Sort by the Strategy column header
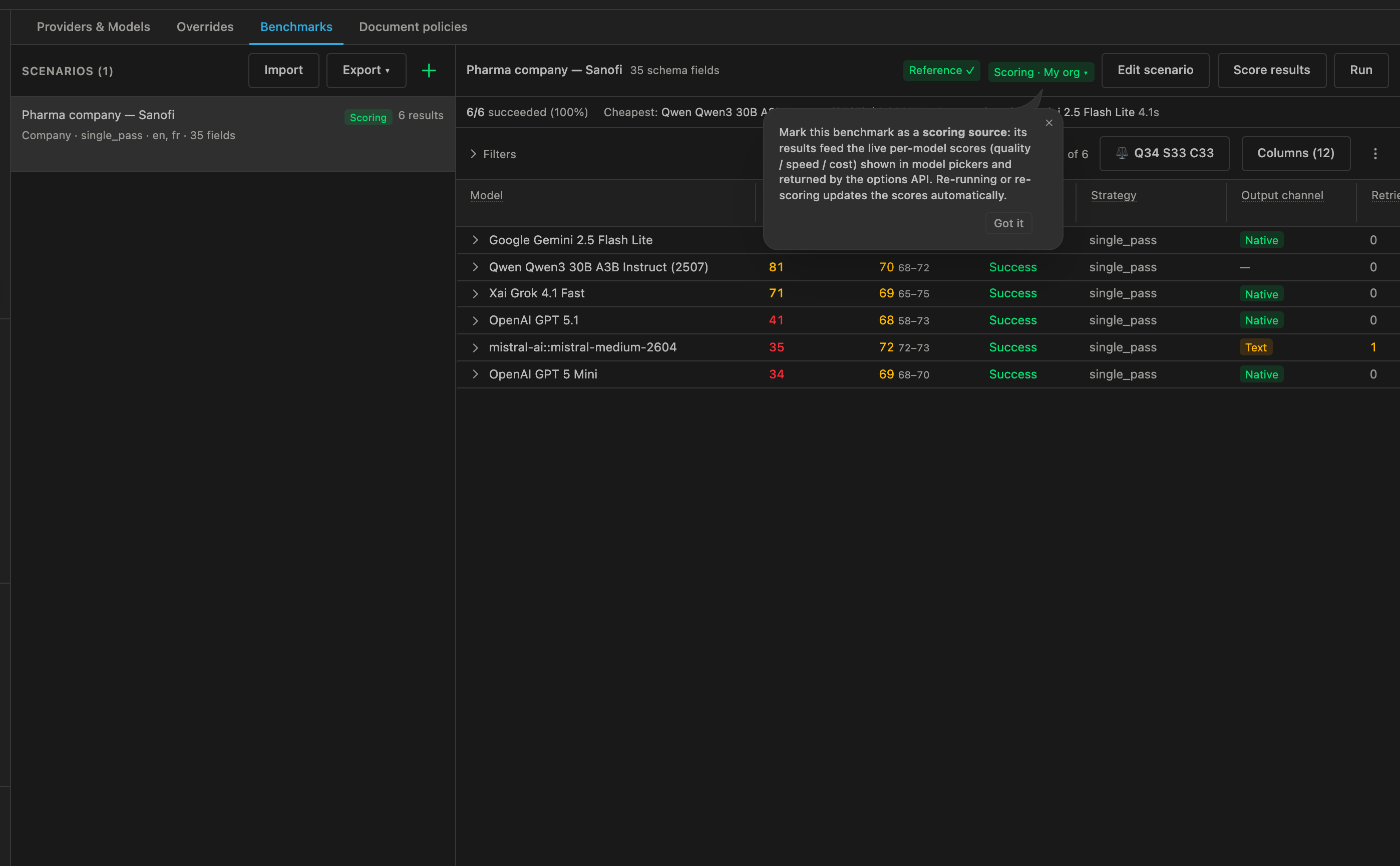 [1113, 195]
